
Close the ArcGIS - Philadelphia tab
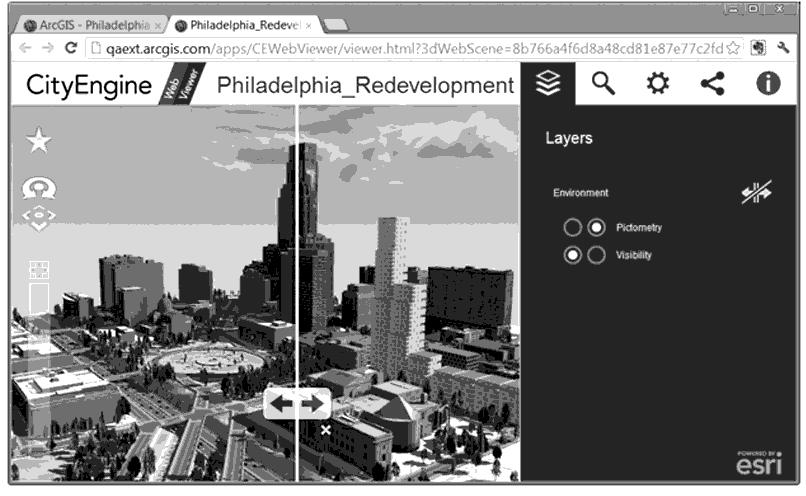pos(158,26)
